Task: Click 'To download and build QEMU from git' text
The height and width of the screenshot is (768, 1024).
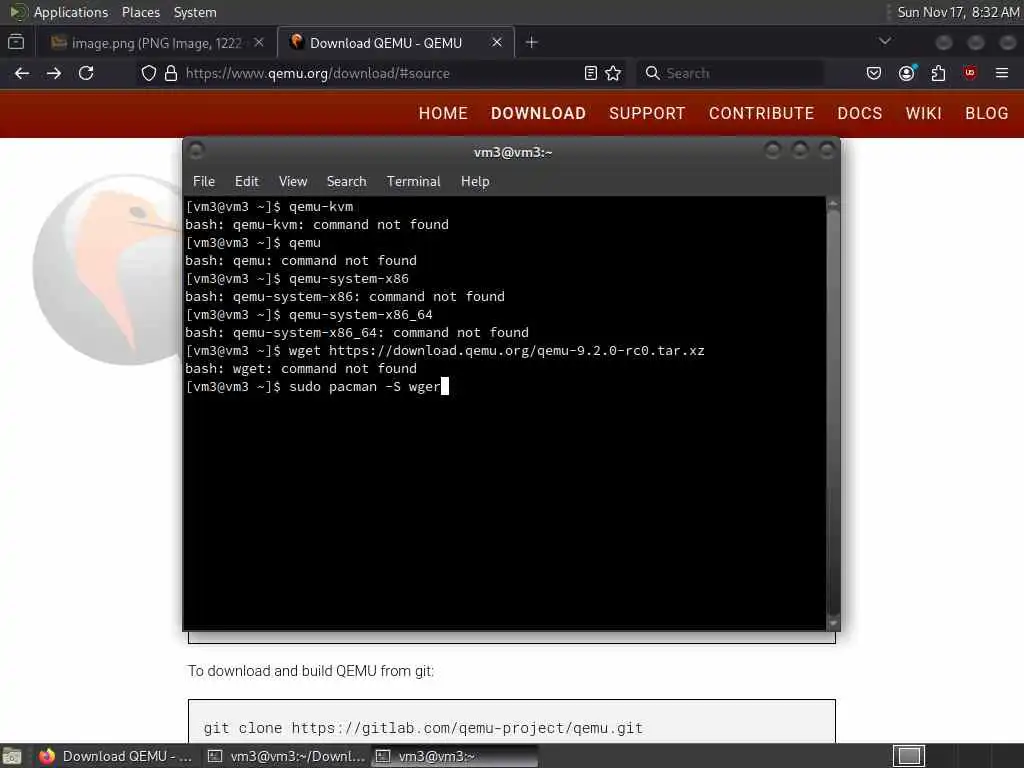Action: (x=311, y=671)
